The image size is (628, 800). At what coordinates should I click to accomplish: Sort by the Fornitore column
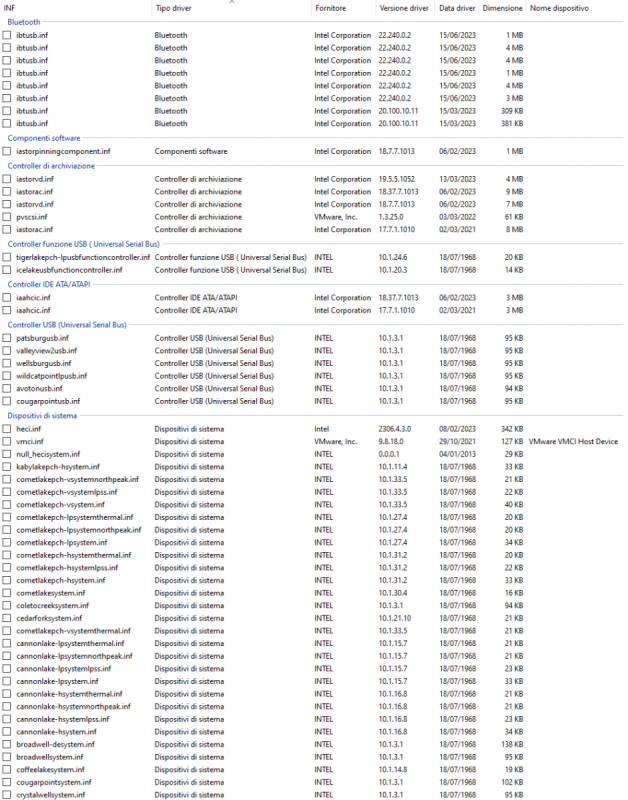pos(331,8)
